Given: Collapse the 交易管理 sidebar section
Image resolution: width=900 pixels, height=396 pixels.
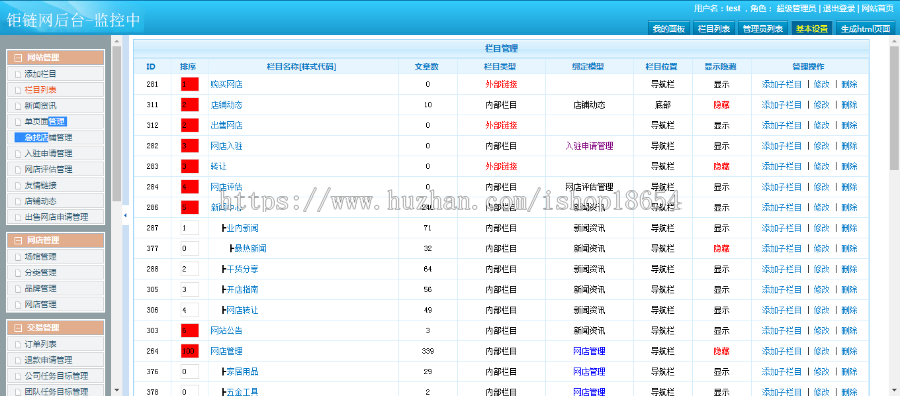Looking at the screenshot, I should pos(18,328).
